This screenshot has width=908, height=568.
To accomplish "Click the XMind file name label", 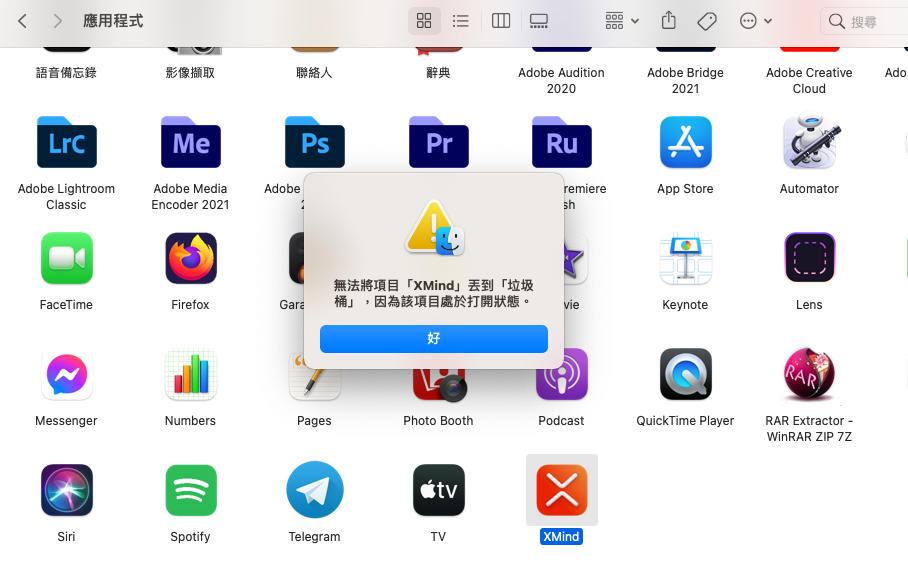I will point(561,537).
